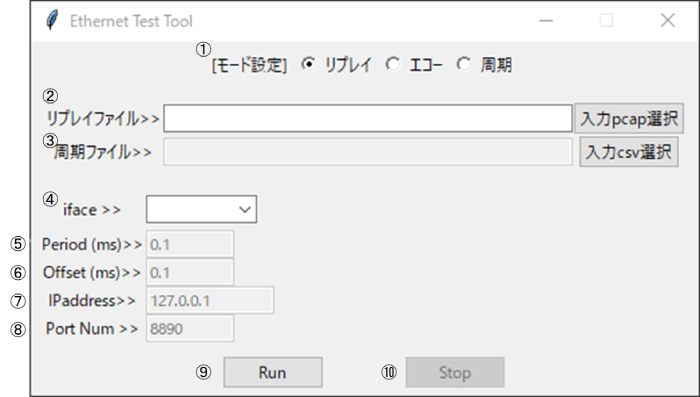The image size is (700, 397).
Task: Click the 周期ファイル>> label
Action: [x=103, y=152]
